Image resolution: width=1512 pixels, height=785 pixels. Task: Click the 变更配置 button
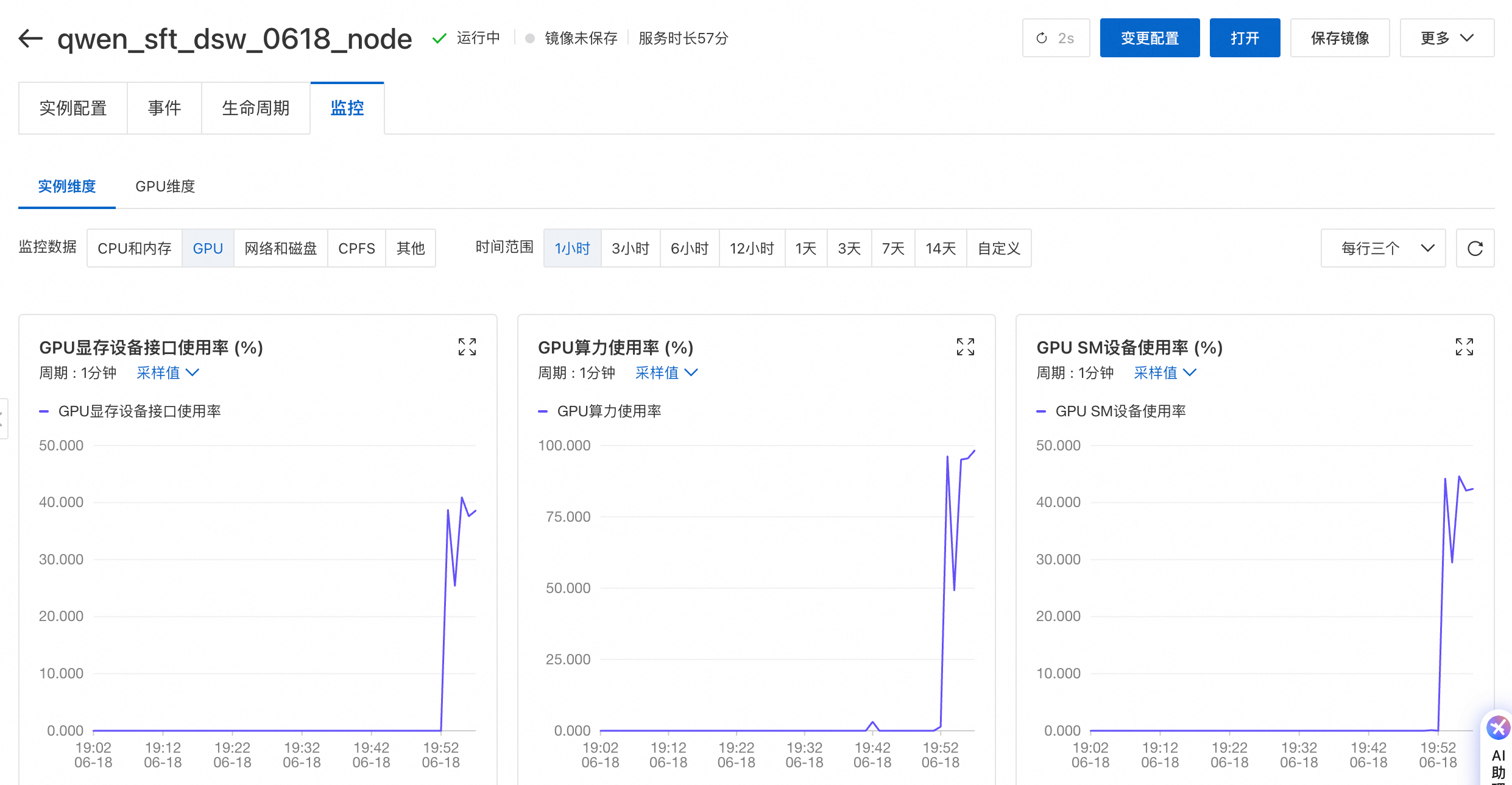1150,38
